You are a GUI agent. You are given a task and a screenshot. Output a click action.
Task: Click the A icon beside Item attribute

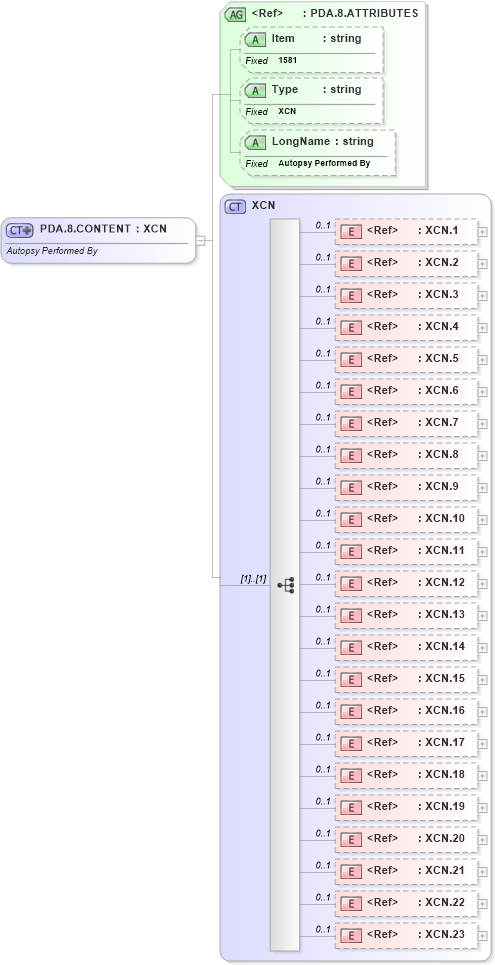[x=255, y=40]
